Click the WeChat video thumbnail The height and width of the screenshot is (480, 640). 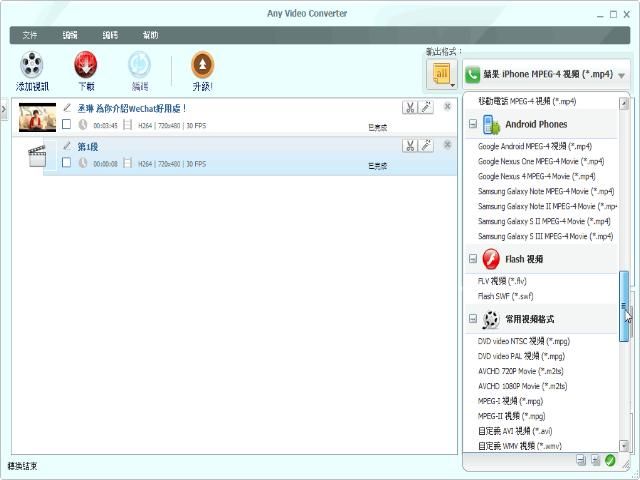tap(38, 116)
